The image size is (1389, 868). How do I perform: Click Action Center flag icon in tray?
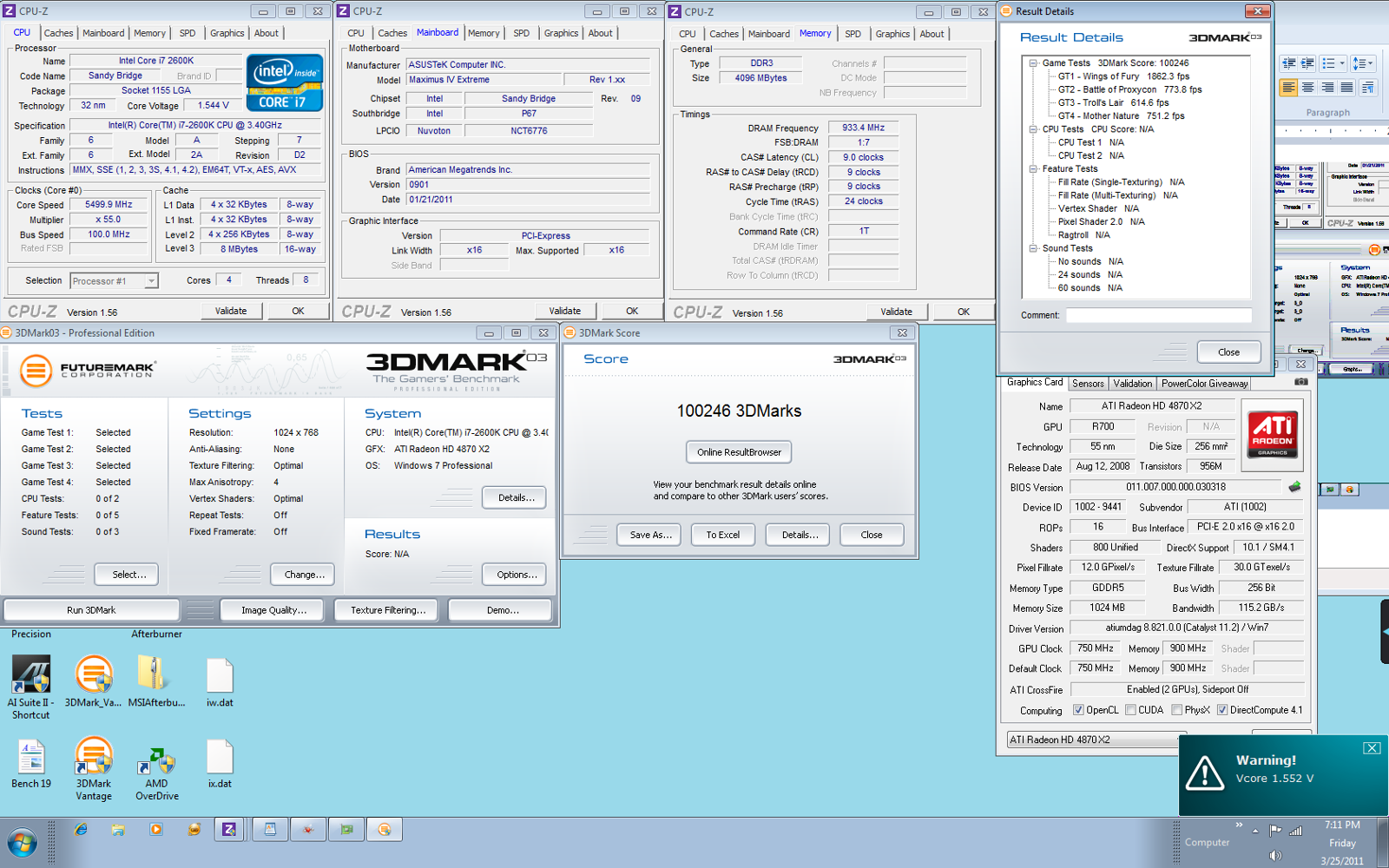pos(1274,831)
